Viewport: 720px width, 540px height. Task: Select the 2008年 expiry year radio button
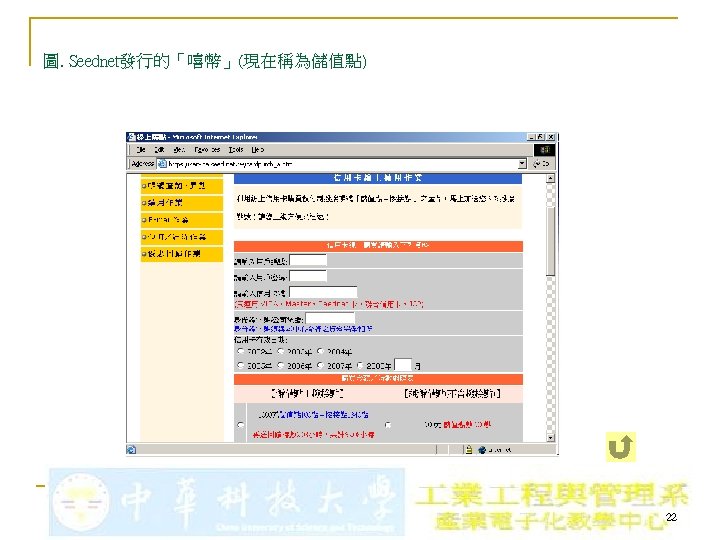(360, 366)
